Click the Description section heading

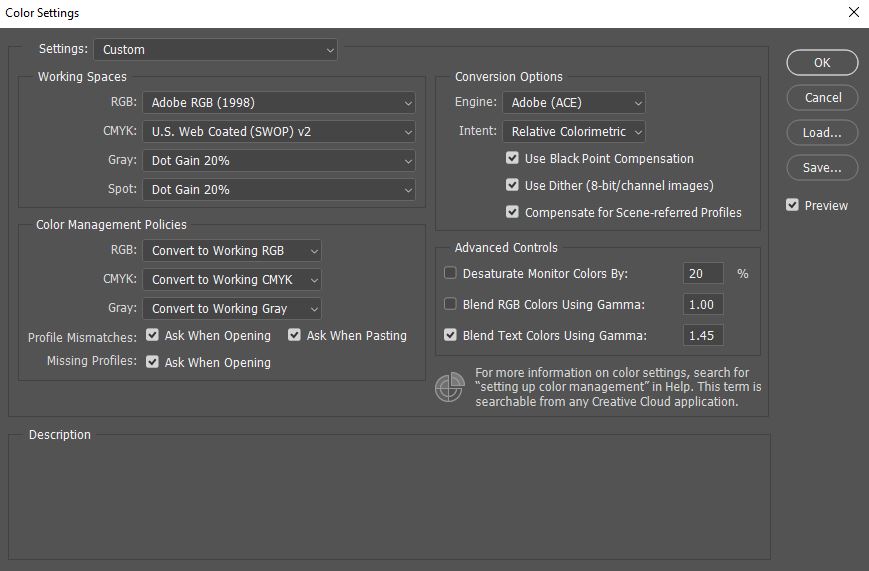(59, 435)
